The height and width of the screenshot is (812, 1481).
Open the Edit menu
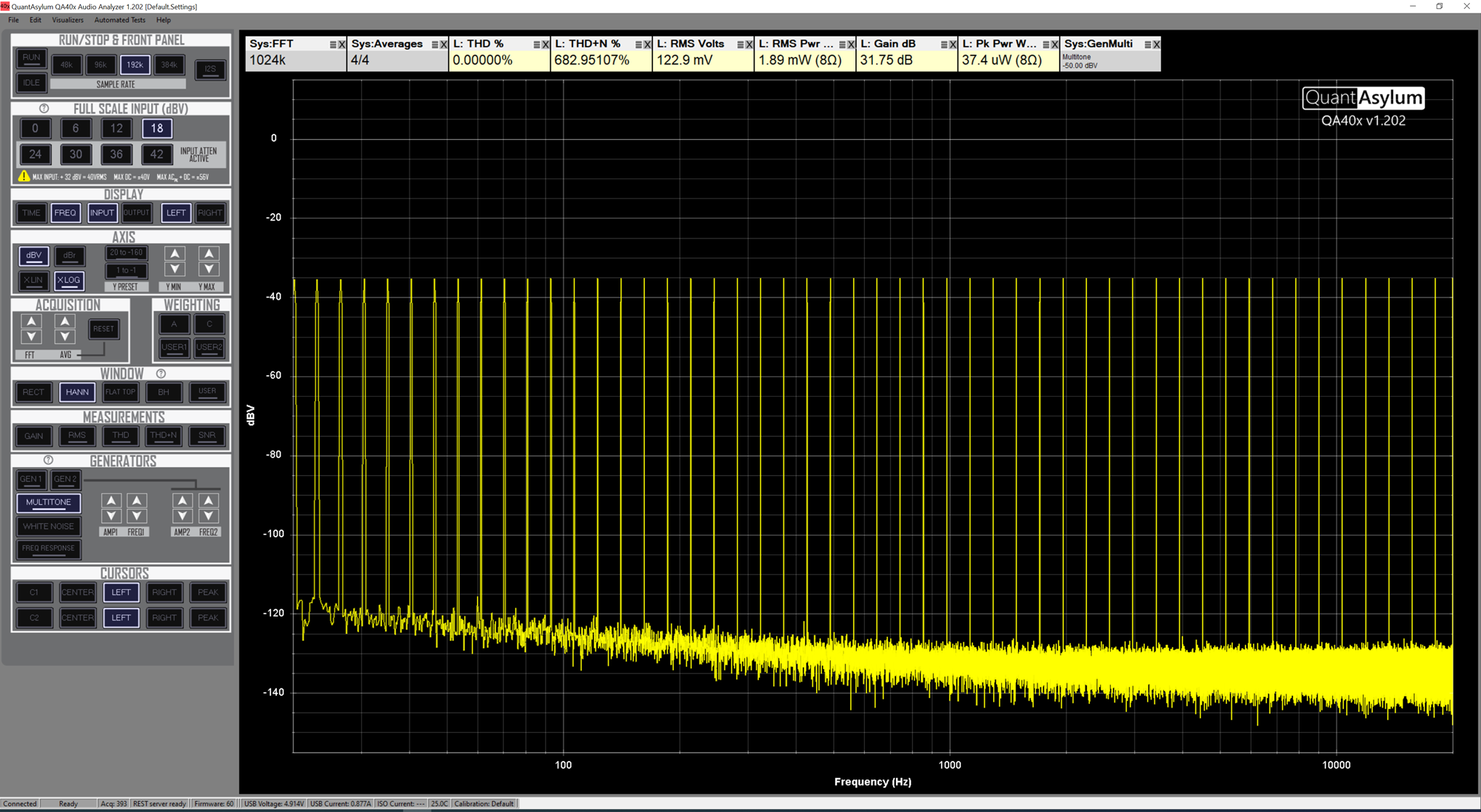[x=35, y=20]
